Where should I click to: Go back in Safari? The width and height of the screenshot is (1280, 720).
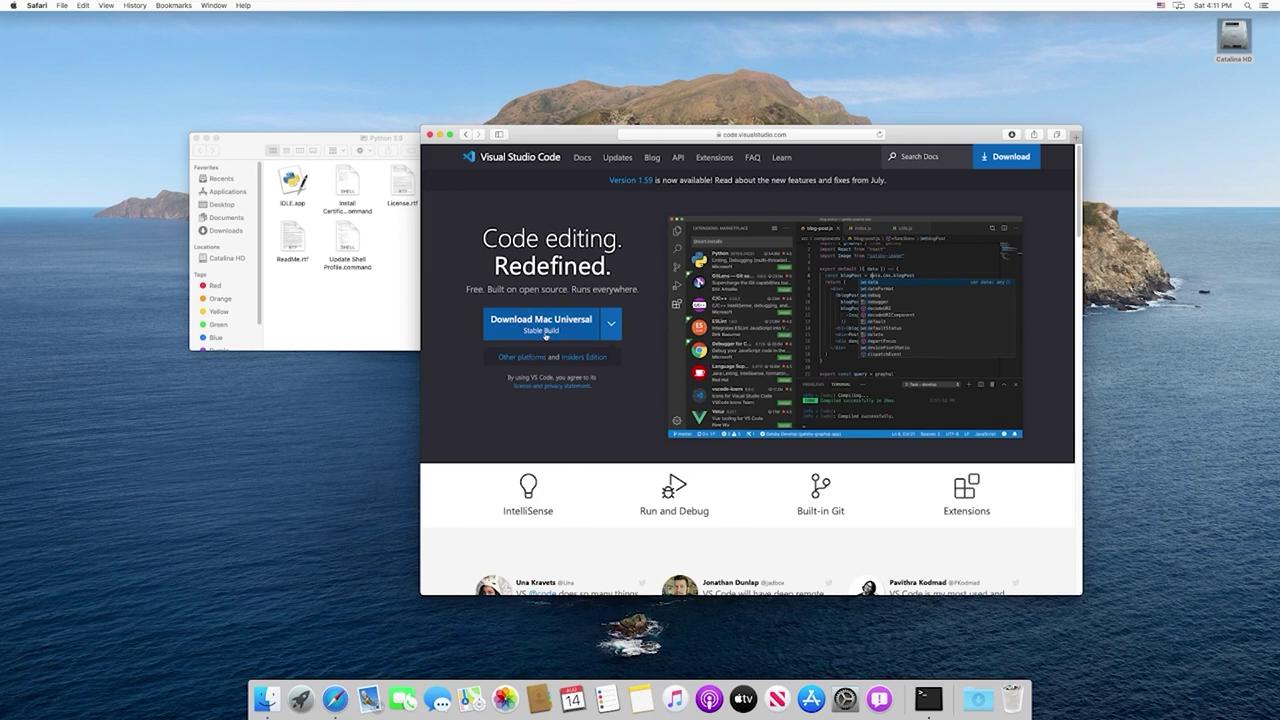466,134
